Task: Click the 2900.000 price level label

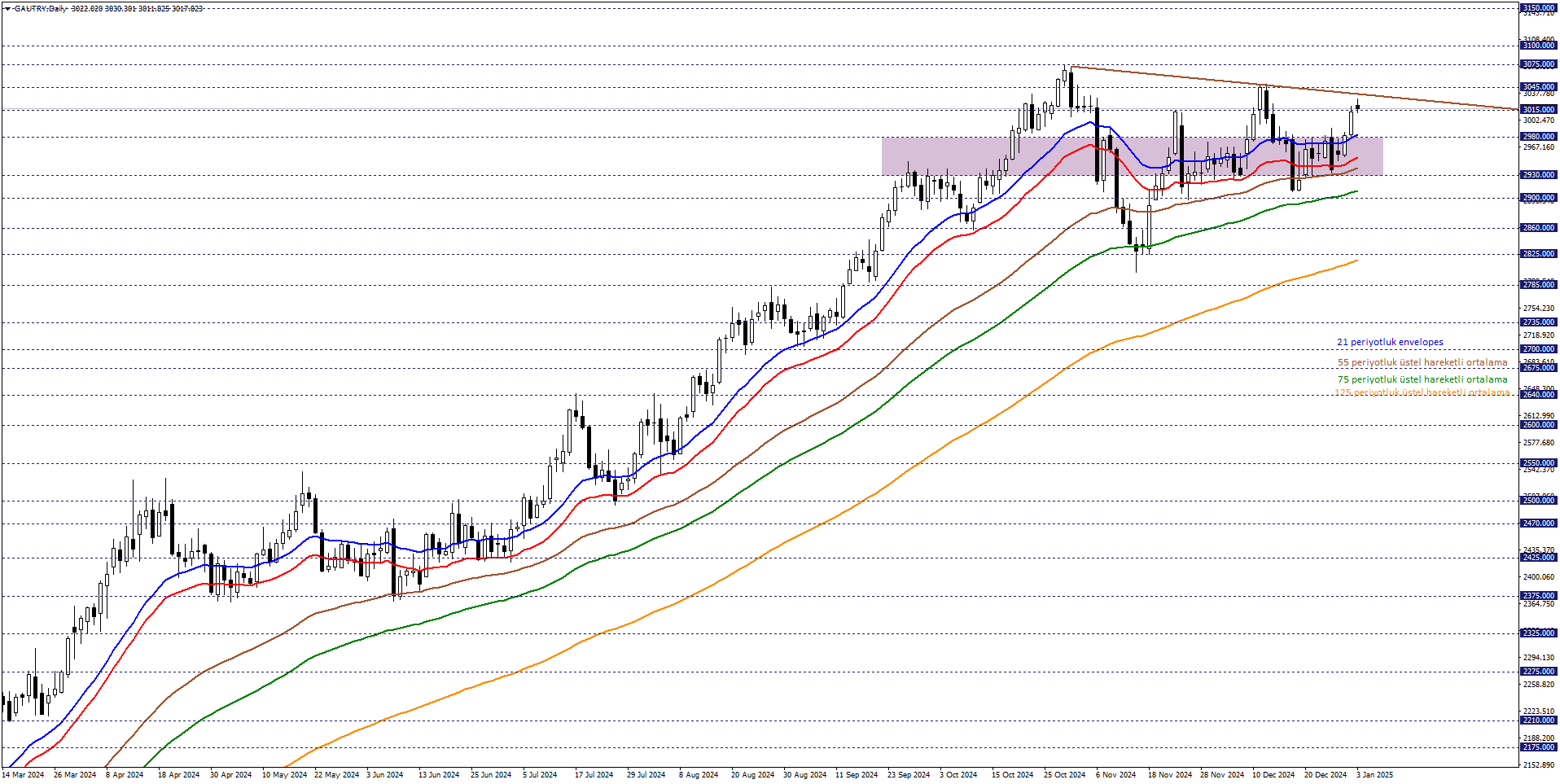Action: coord(1539,198)
